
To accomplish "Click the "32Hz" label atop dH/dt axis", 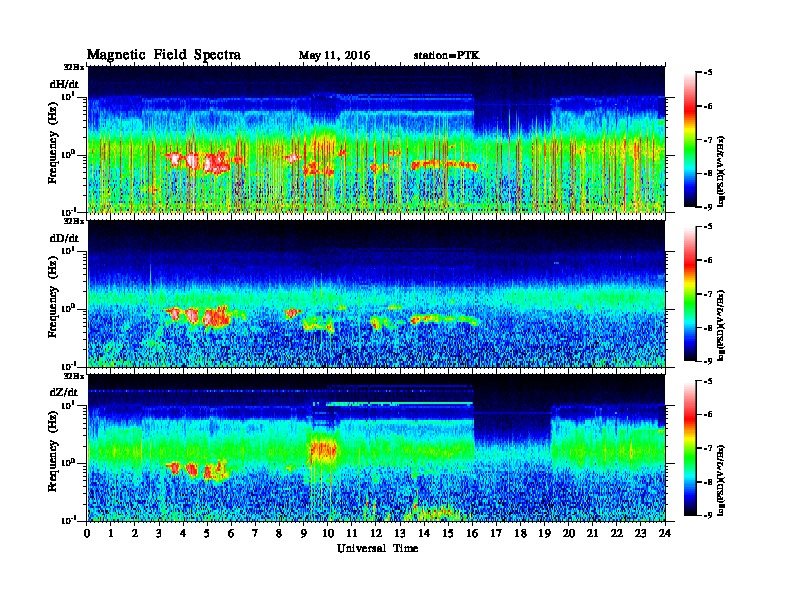I will pyautogui.click(x=74, y=67).
